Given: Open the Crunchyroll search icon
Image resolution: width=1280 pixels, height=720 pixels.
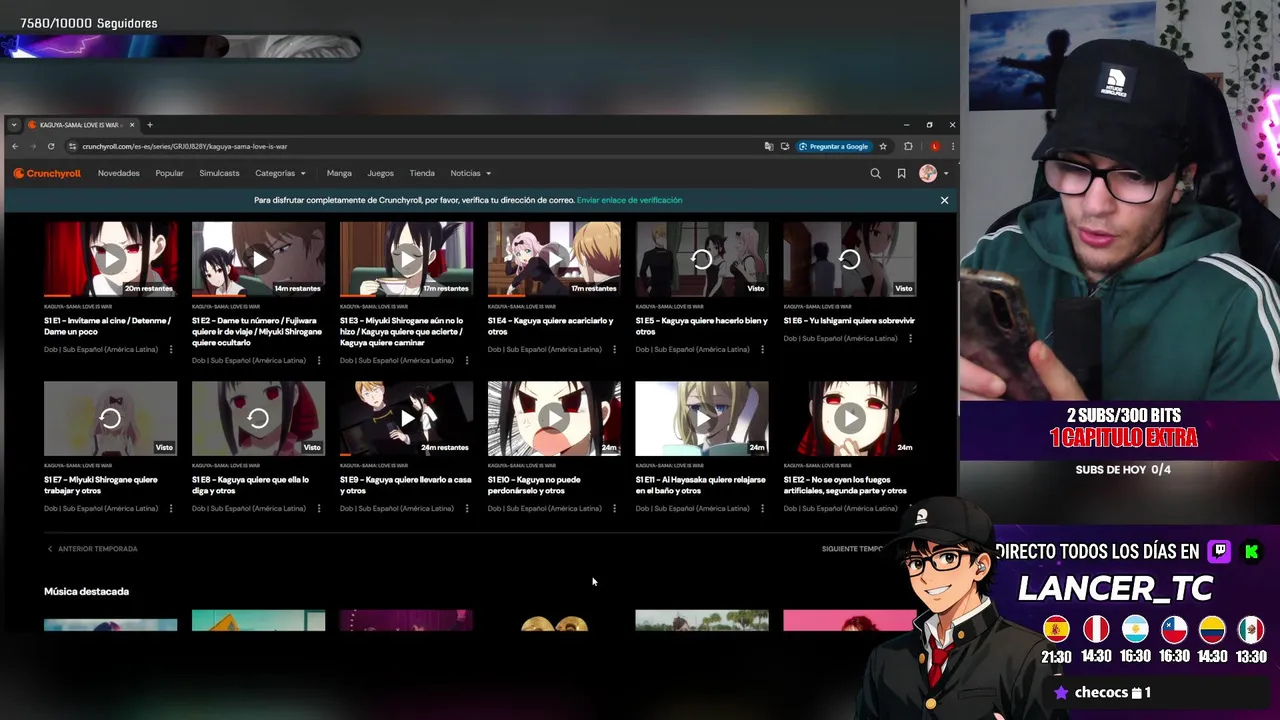Looking at the screenshot, I should [875, 173].
